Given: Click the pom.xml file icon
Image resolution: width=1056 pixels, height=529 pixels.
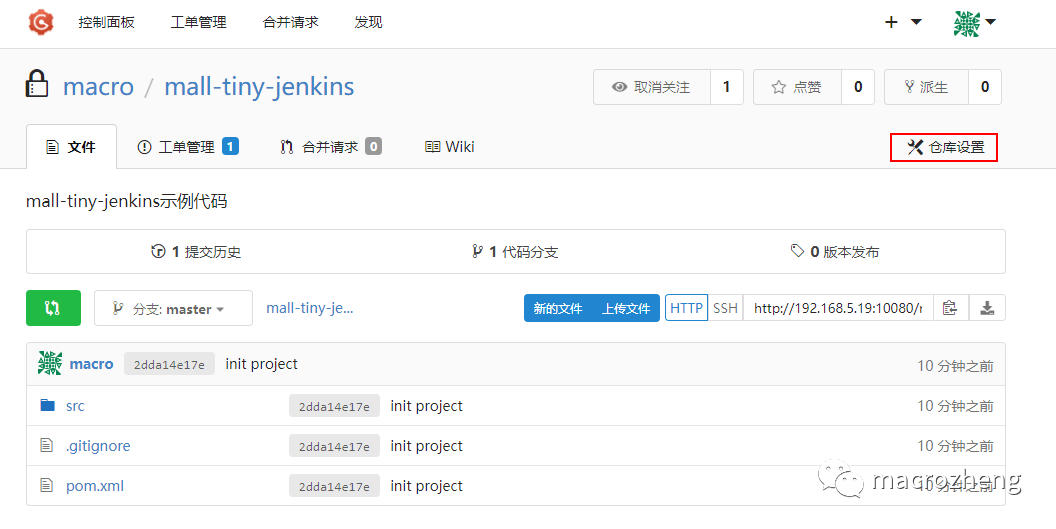Looking at the screenshot, I should [46, 485].
